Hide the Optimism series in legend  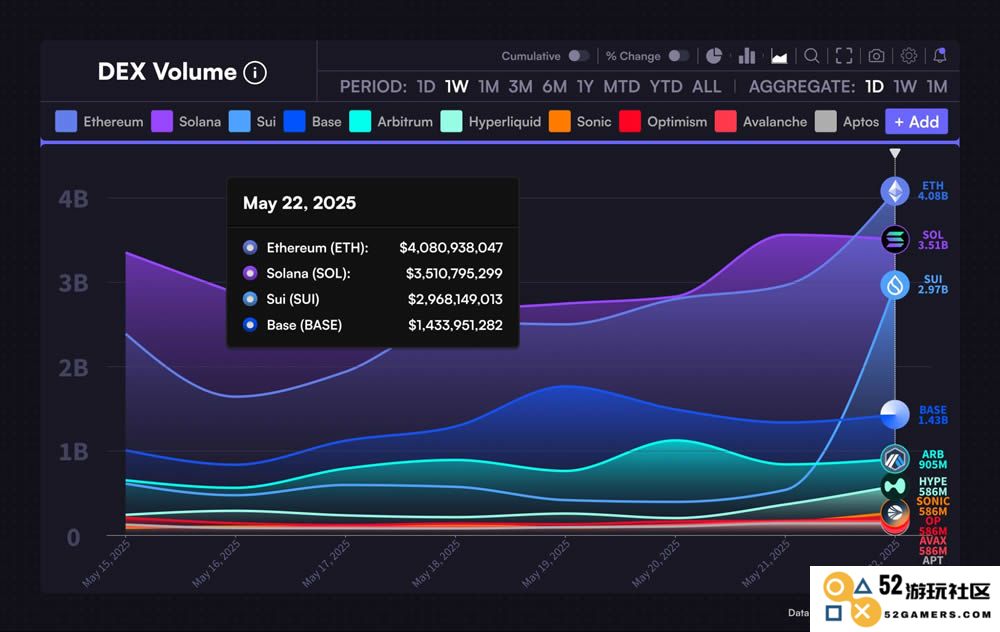tap(663, 122)
